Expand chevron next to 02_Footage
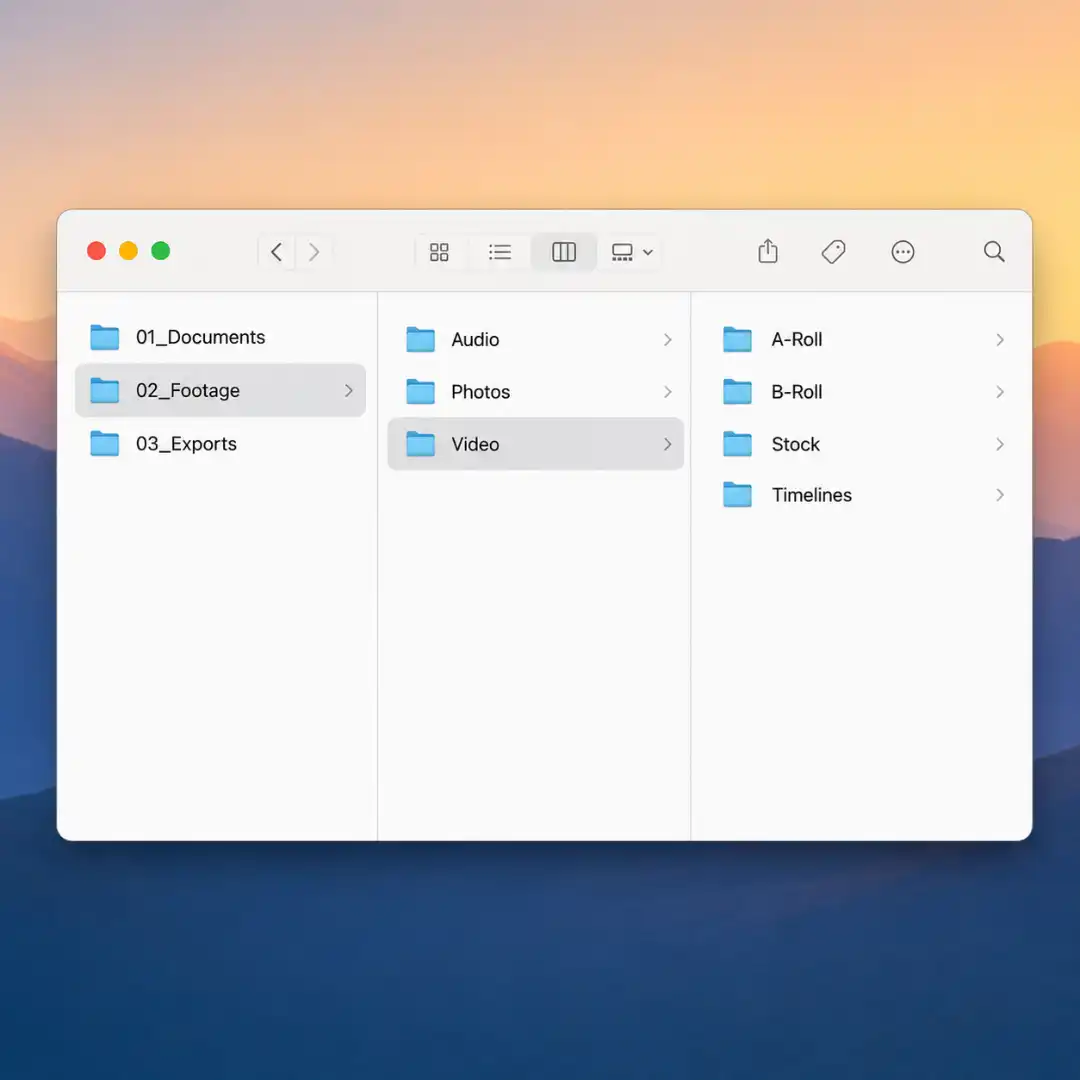The height and width of the screenshot is (1080, 1080). 349,391
